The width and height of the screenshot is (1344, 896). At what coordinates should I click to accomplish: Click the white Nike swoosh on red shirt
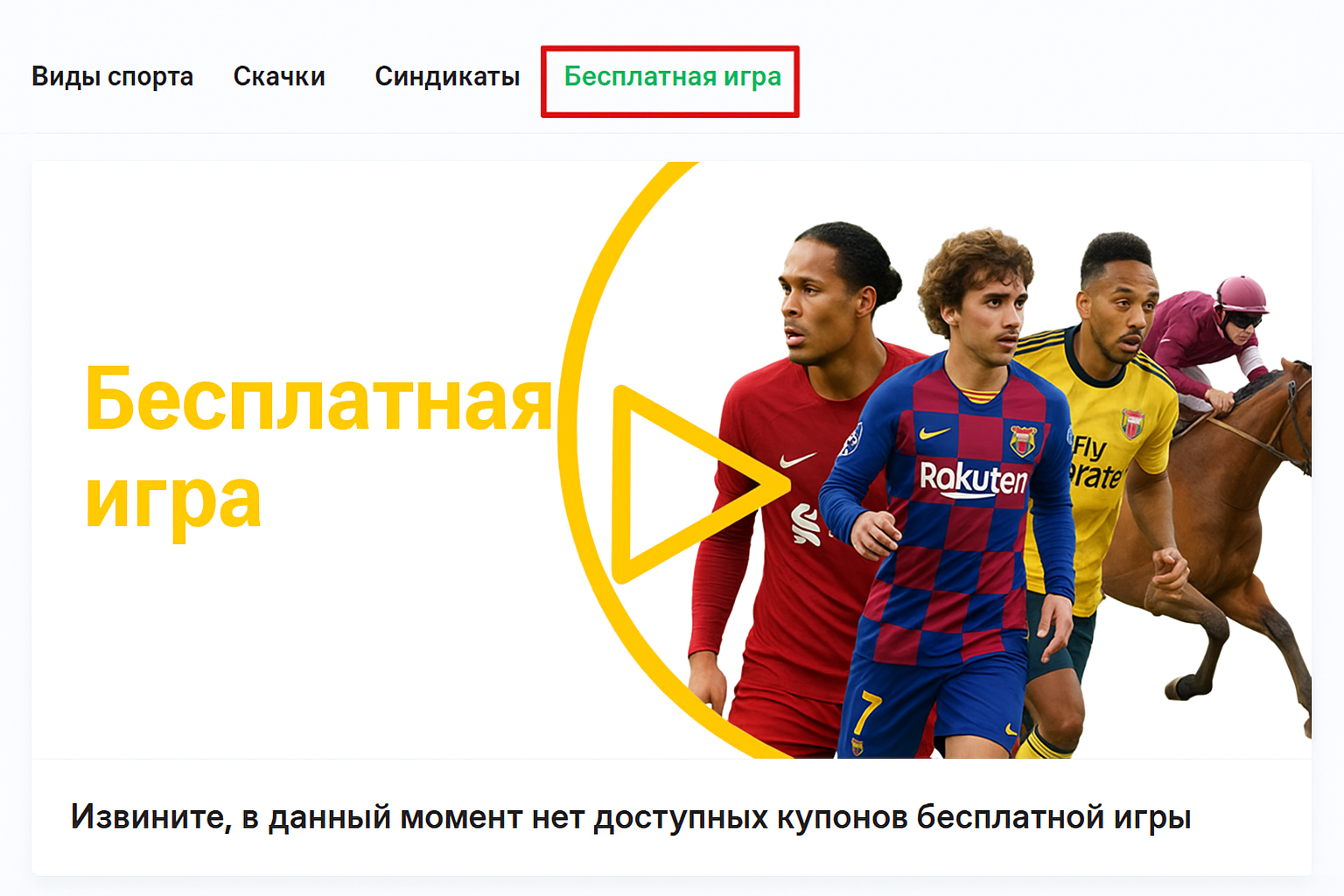point(797,460)
